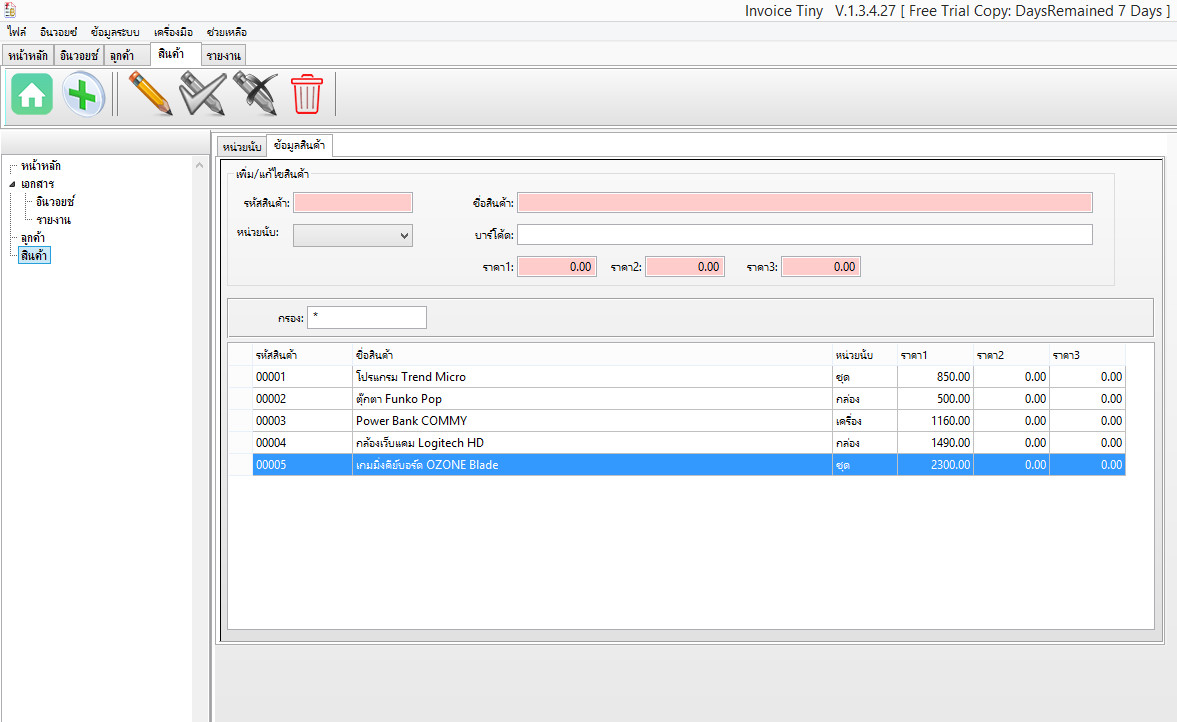Select row 00005 in product table
The image size is (1177, 722).
(677, 465)
